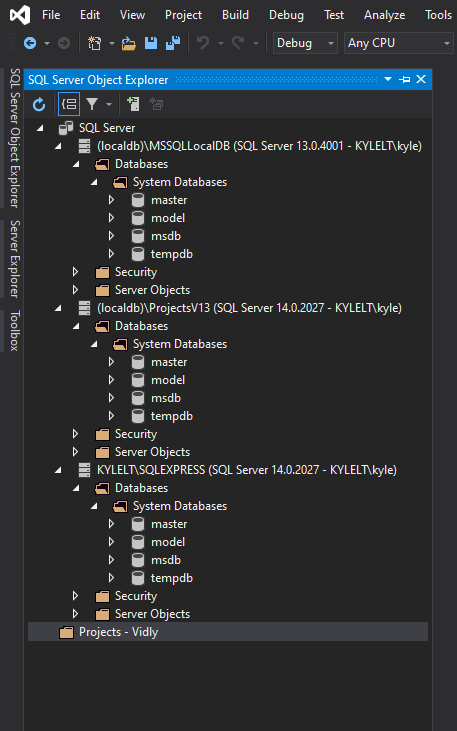Toggle the Group by Schema button
457x731 pixels.
[69, 104]
